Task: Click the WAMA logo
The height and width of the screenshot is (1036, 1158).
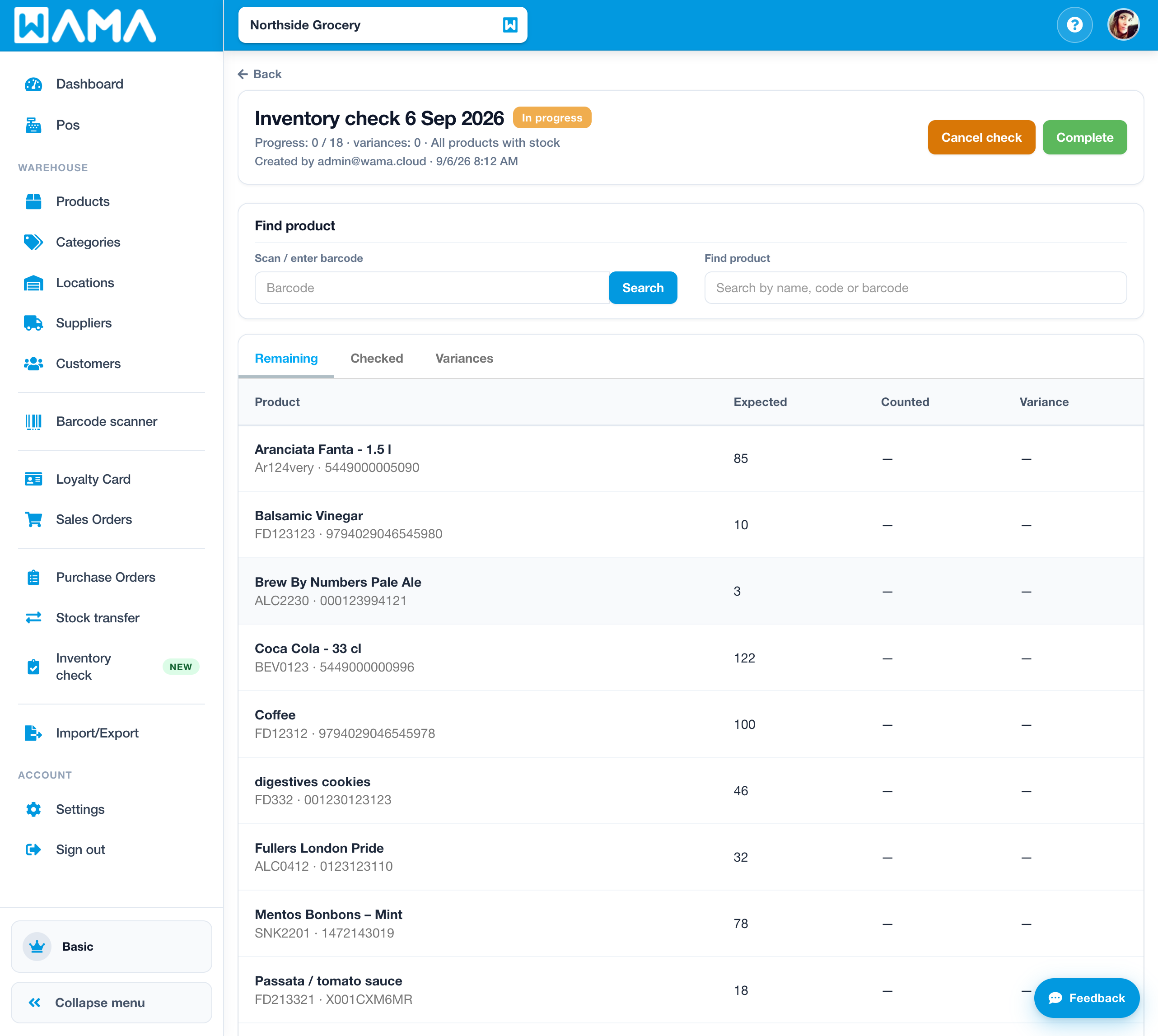Action: pyautogui.click(x=85, y=26)
